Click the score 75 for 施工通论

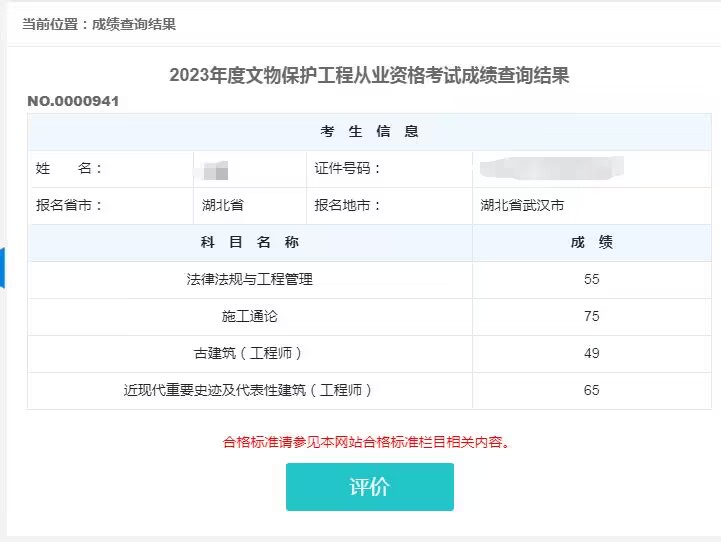(591, 316)
